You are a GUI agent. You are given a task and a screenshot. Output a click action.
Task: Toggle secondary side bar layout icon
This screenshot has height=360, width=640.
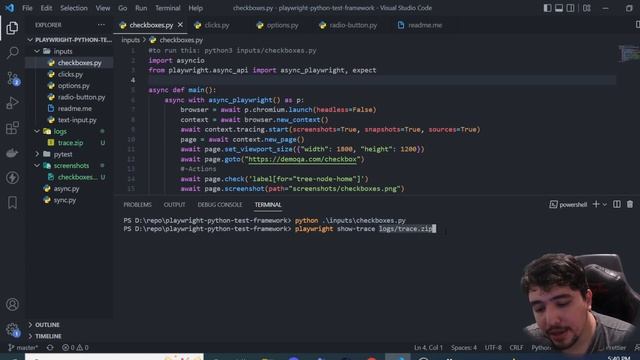coord(571,8)
